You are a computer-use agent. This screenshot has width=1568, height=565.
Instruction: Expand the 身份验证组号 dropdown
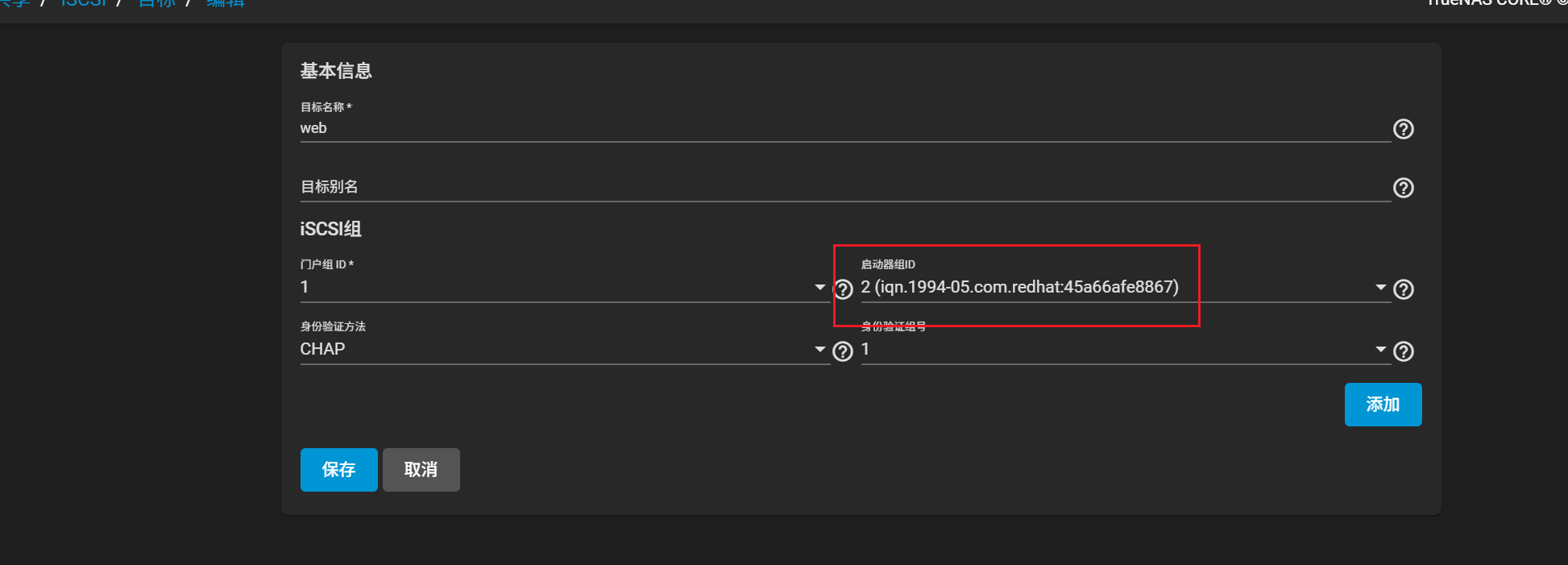(x=1379, y=349)
